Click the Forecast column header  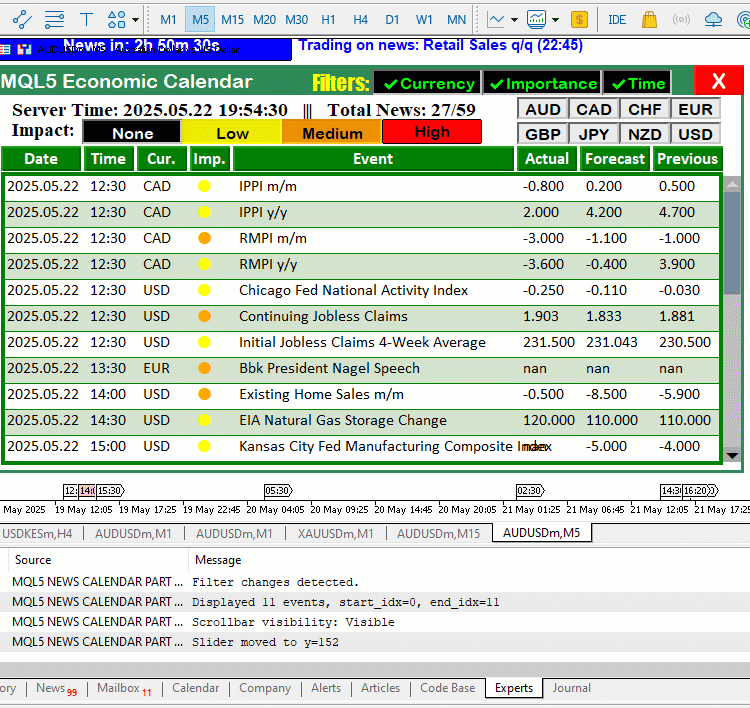pyautogui.click(x=615, y=159)
